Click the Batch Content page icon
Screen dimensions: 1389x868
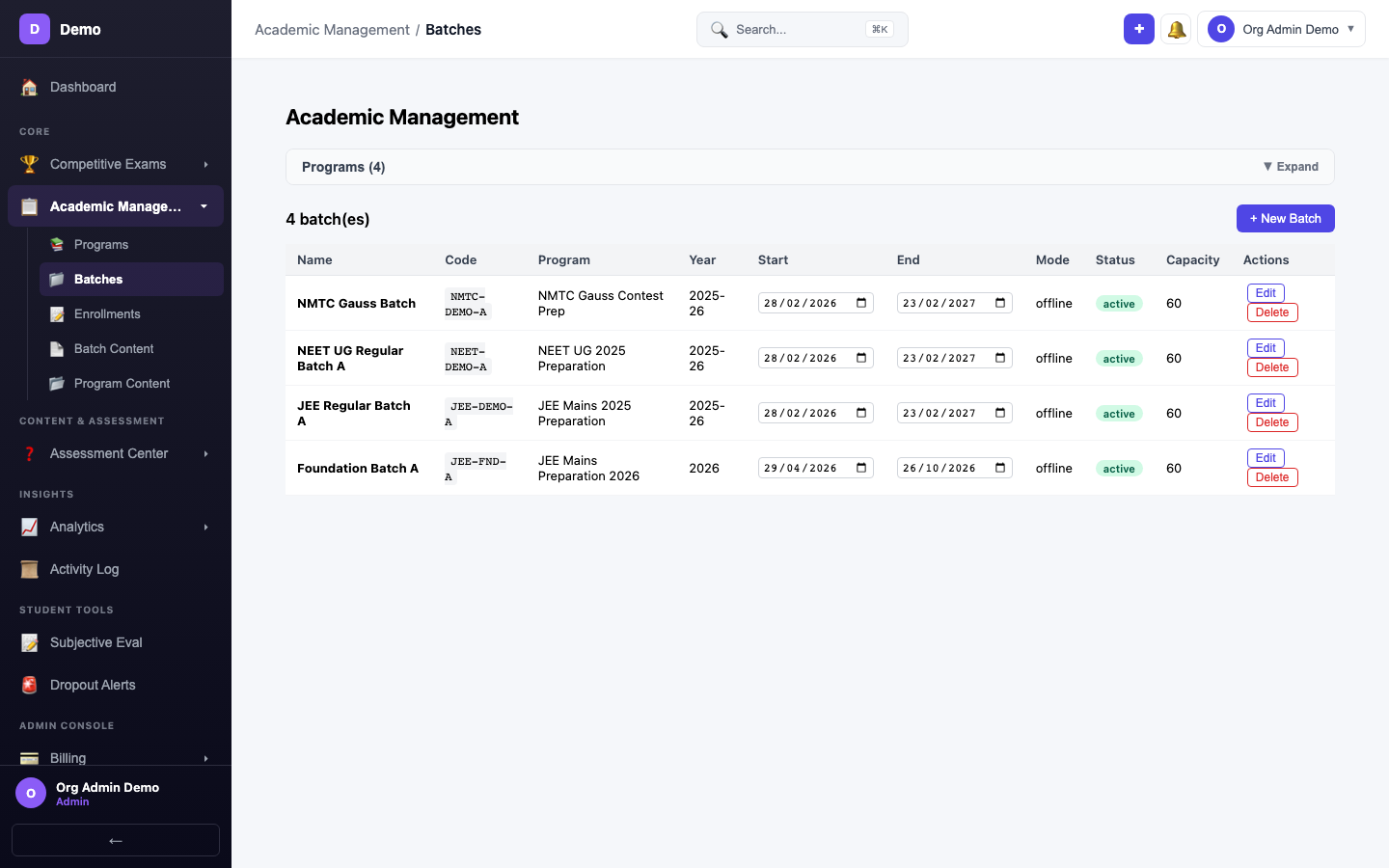[57, 349]
